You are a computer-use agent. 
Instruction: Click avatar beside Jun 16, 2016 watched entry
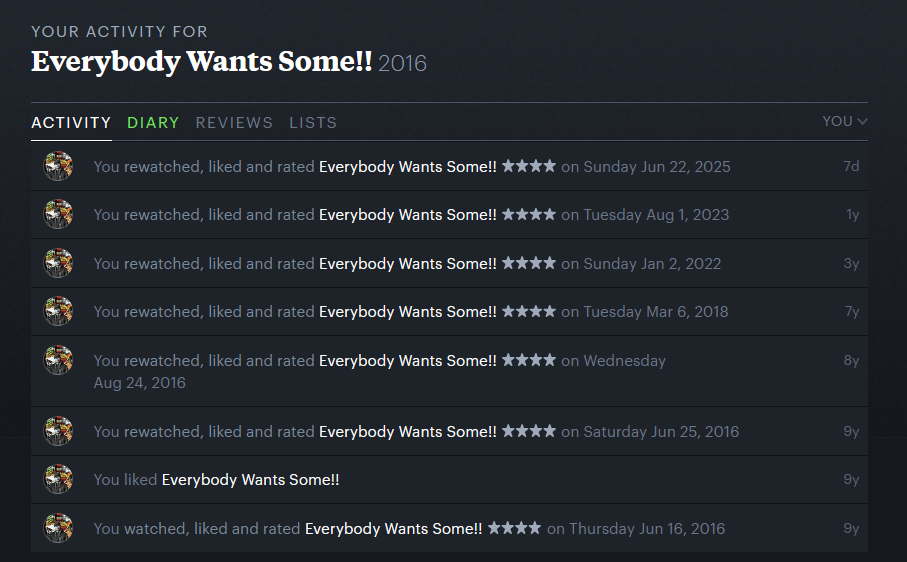[58, 527]
